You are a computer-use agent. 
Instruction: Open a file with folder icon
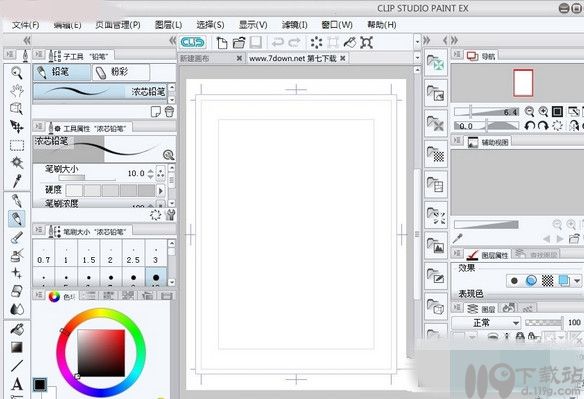(239, 42)
